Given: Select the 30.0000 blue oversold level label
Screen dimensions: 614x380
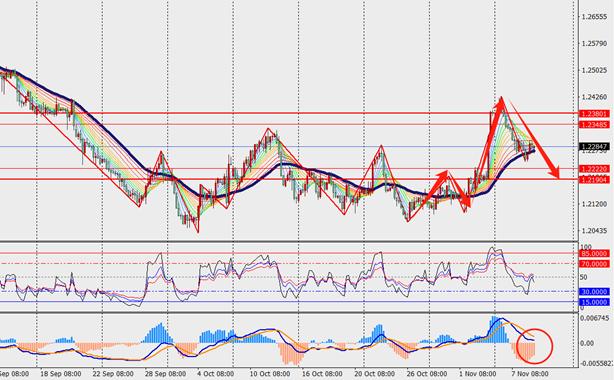Looking at the screenshot, I should click(595, 291).
